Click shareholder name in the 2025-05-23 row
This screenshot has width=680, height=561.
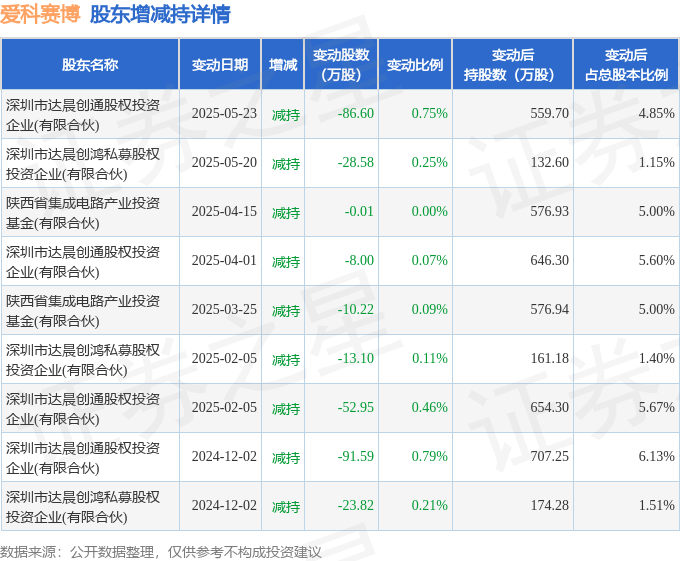83,115
